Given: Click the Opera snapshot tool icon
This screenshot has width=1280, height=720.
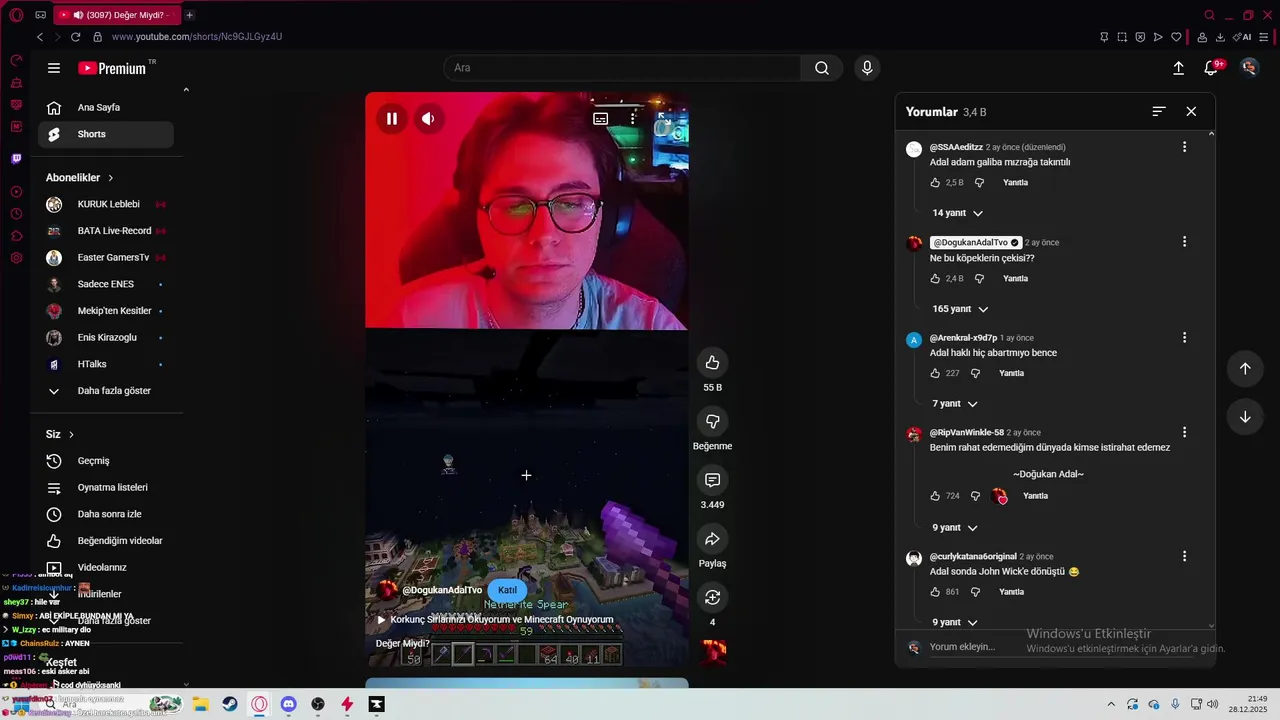Looking at the screenshot, I should [1122, 37].
